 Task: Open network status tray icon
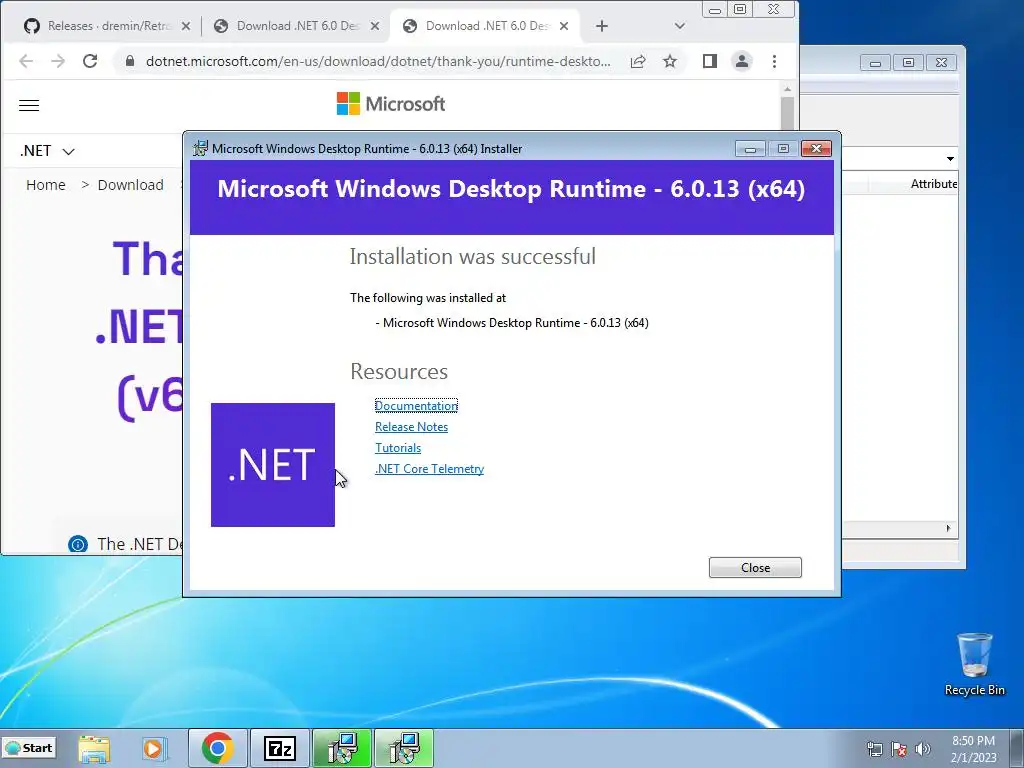874,749
